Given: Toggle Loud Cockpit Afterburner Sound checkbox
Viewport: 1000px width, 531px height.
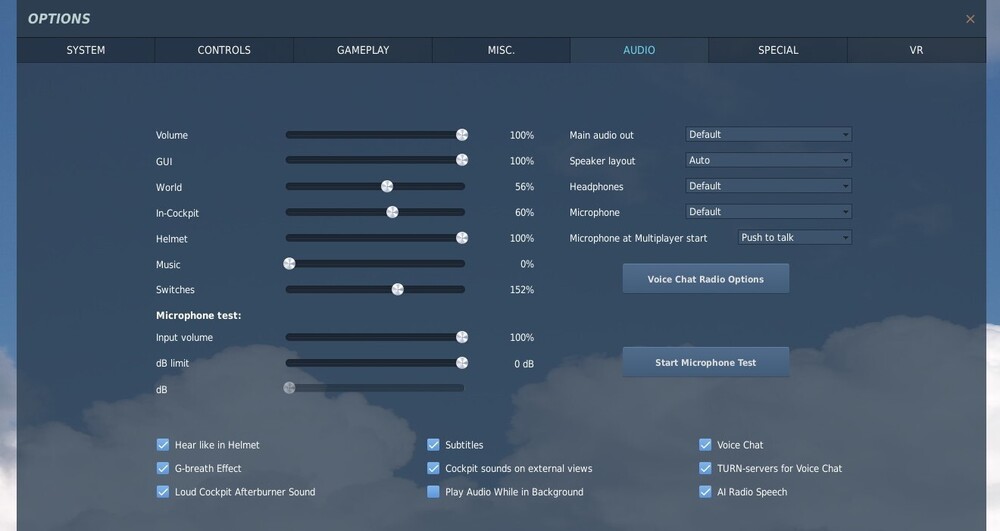Looking at the screenshot, I should [163, 491].
